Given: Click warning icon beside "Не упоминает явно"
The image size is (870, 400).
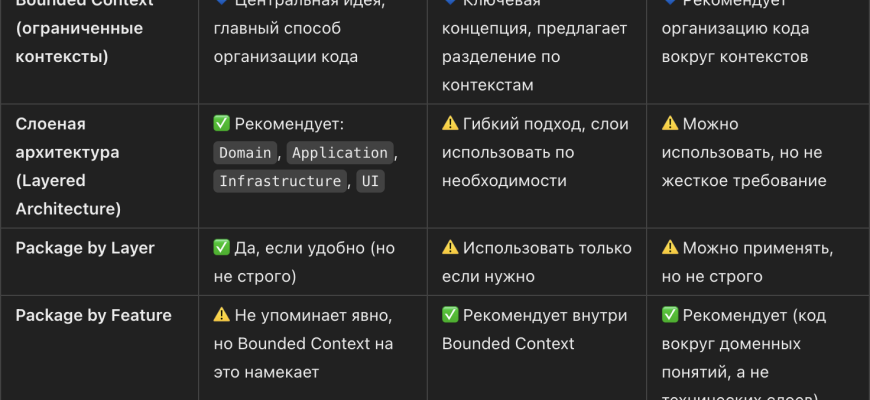Looking at the screenshot, I should click(x=222, y=316).
